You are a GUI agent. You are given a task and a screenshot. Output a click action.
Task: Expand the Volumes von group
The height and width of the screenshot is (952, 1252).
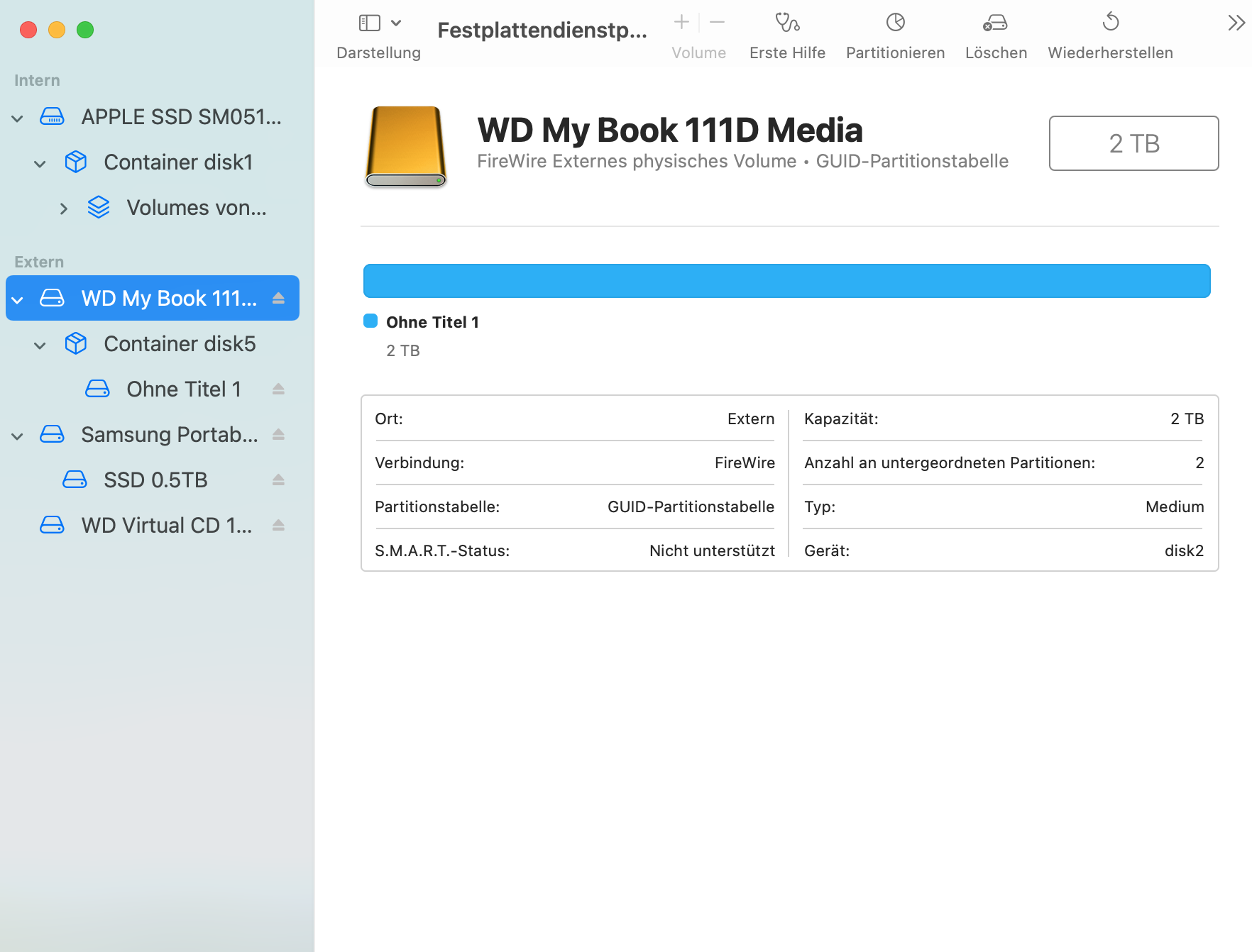coord(63,209)
